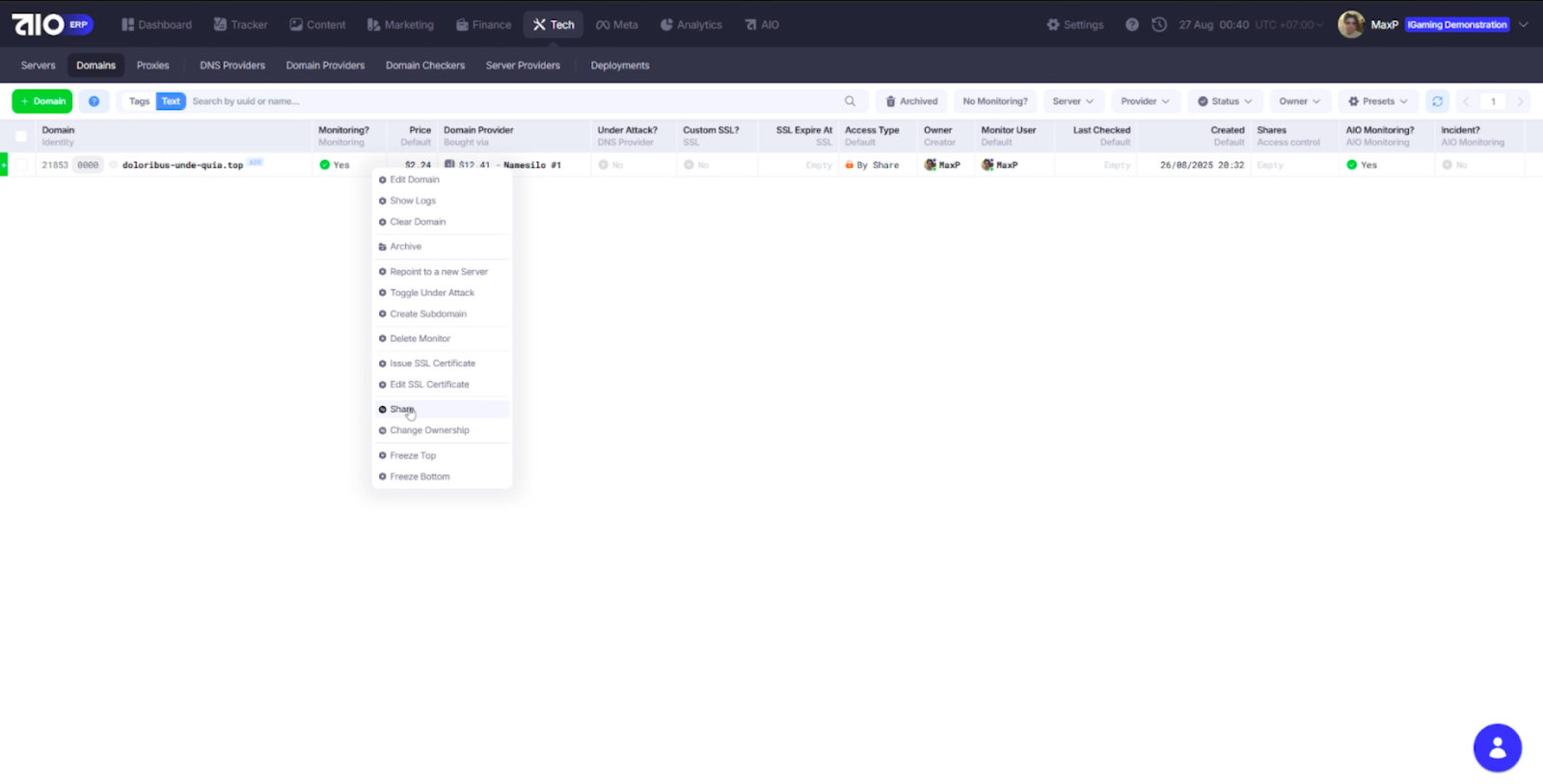Click the doloribus-unde-quia.top domain name
The width and height of the screenshot is (1543, 784).
pos(182,165)
